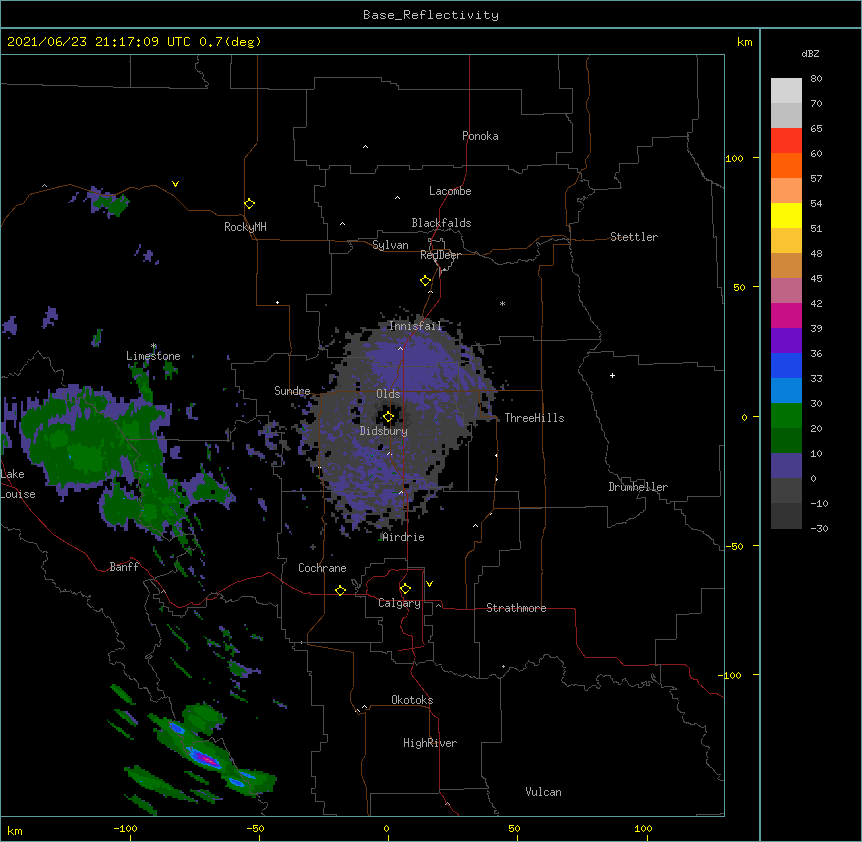Click the white cross marker west of Drumheller
862x842 pixels.
point(612,375)
